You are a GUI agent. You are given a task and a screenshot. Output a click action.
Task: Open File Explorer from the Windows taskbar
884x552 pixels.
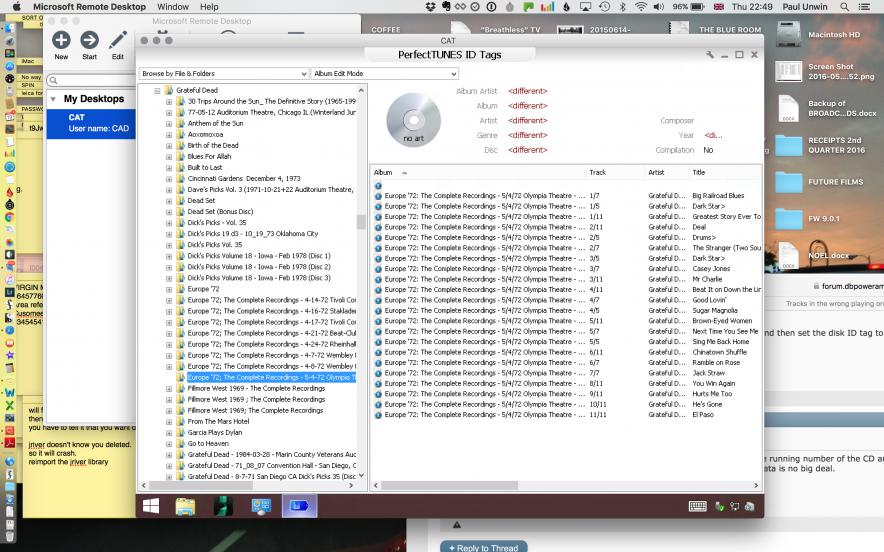[186, 506]
